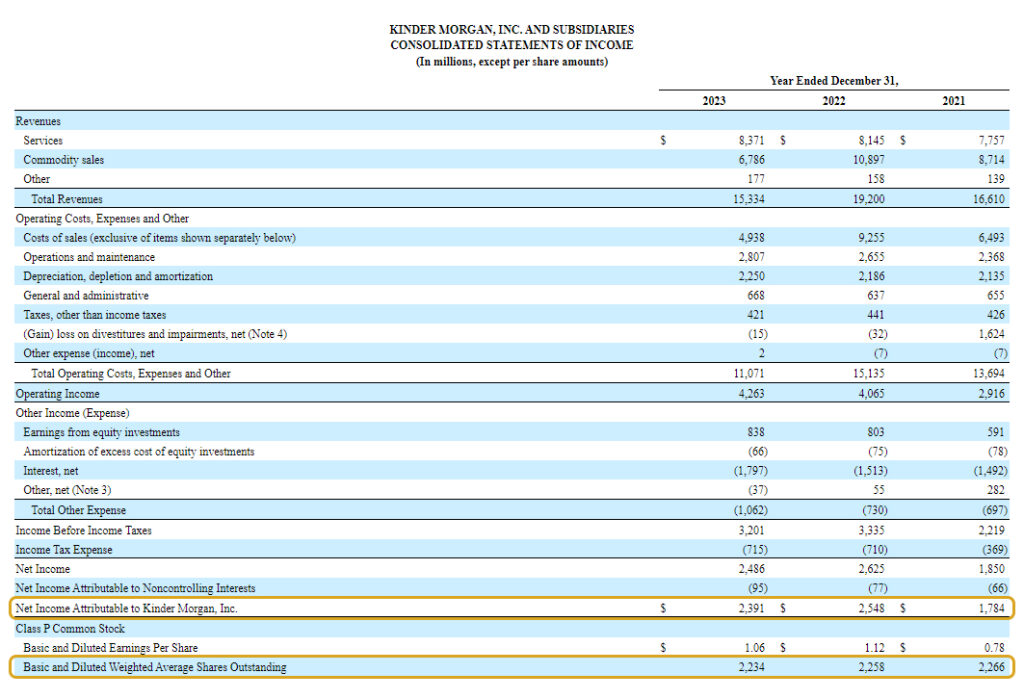Click the 'Total Other Expense' label
1024x699 pixels.
pyautogui.click(x=78, y=510)
